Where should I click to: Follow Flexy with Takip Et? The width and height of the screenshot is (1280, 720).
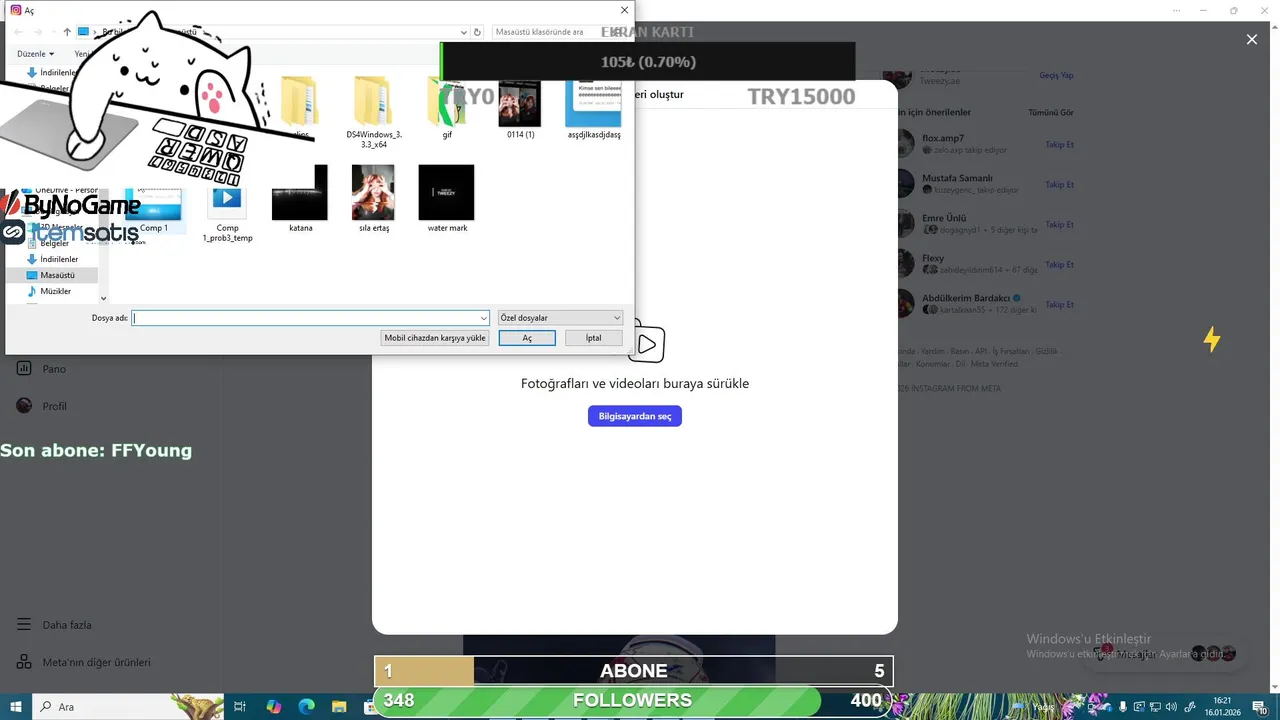(x=1059, y=265)
